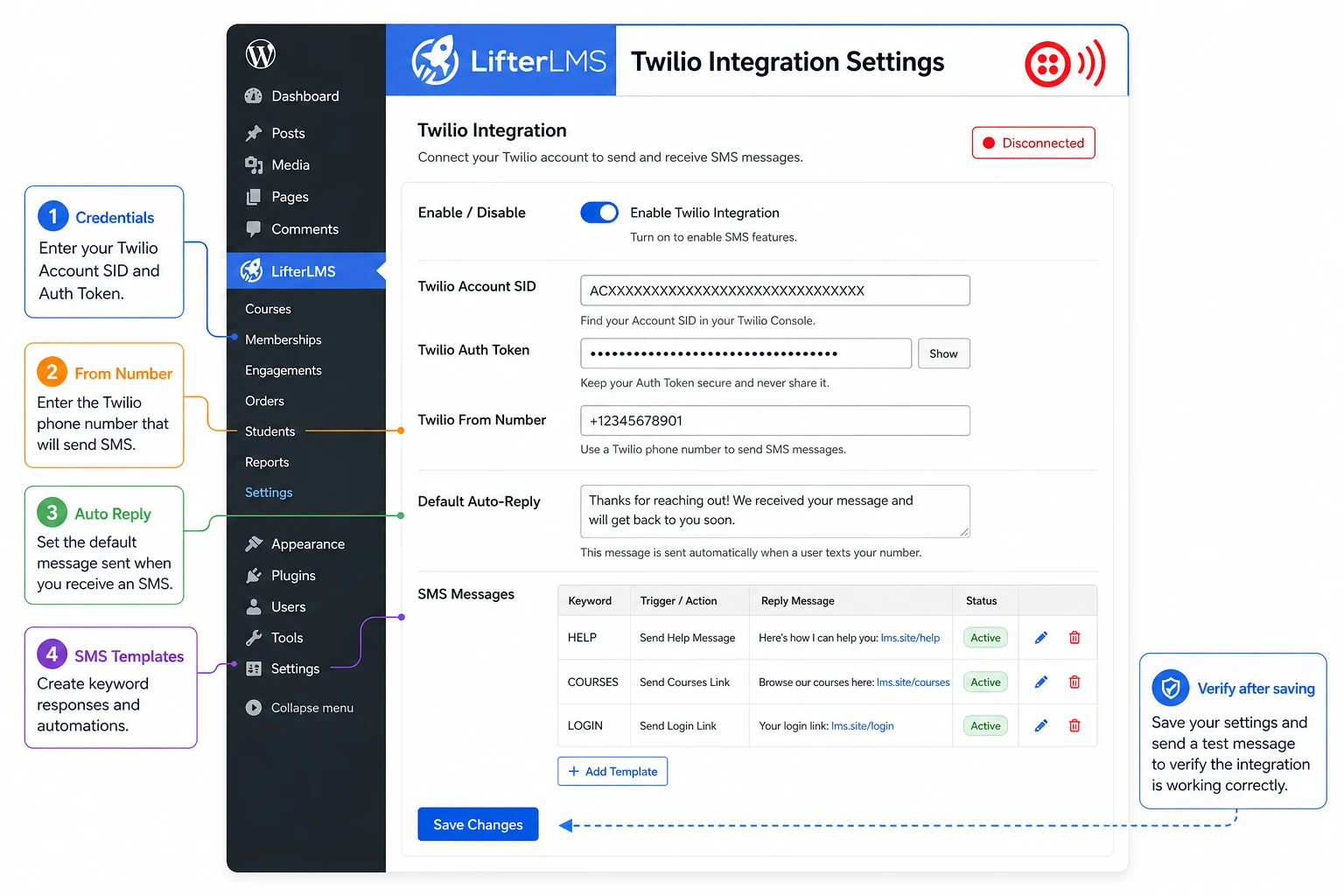Screen dimensions: 1344x896
Task: Select Active status for COURSES row
Action: point(985,682)
